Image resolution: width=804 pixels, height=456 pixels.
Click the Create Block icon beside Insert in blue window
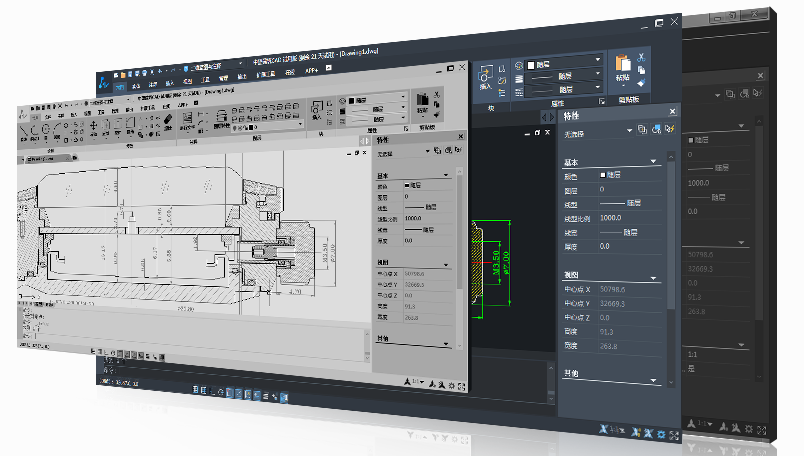pyautogui.click(x=502, y=69)
